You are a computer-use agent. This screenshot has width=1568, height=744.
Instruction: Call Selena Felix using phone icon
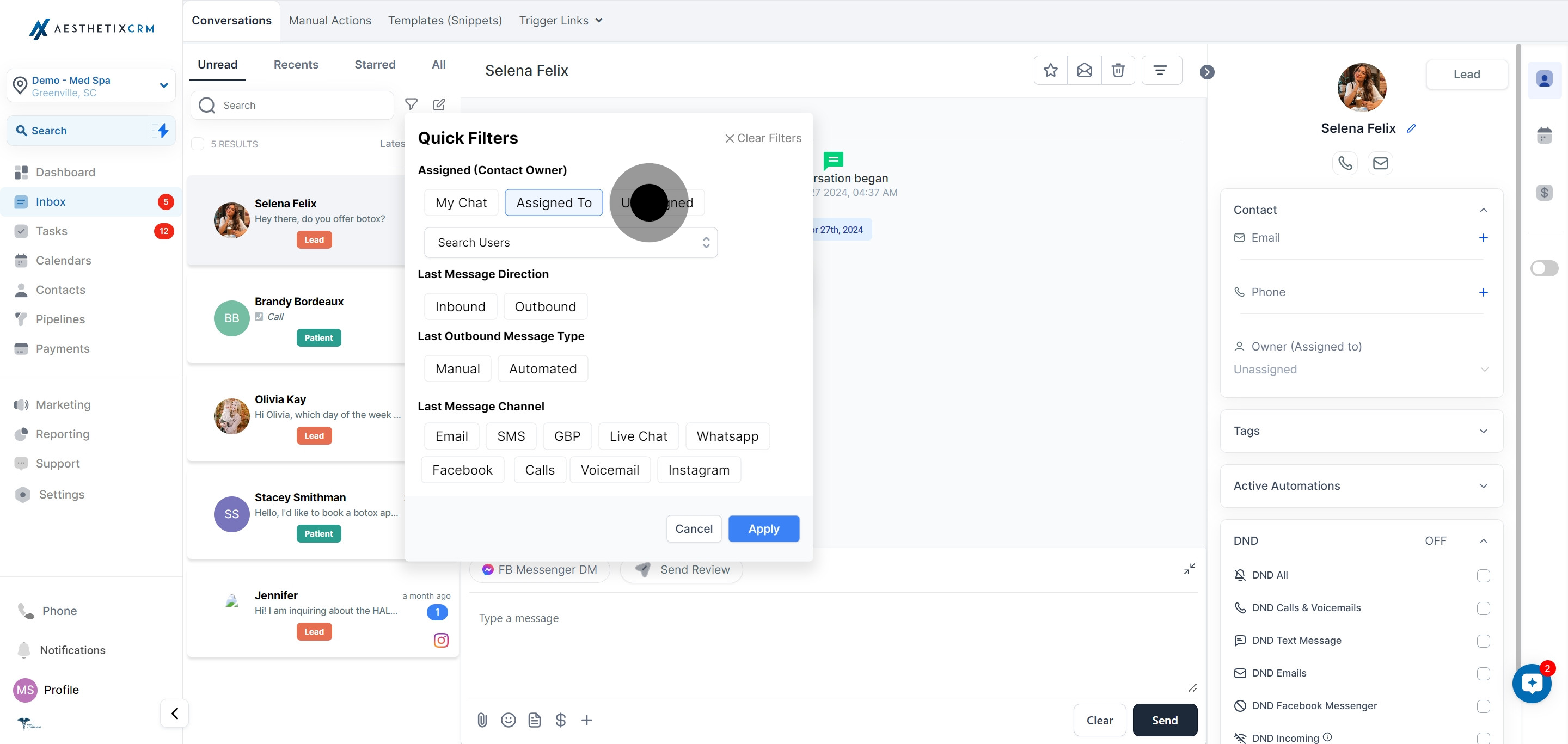1345,163
